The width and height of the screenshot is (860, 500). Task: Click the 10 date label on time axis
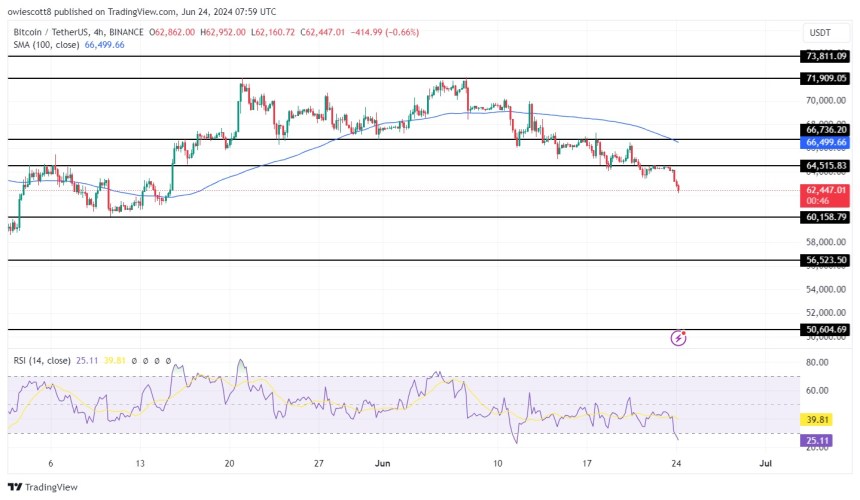click(x=497, y=464)
